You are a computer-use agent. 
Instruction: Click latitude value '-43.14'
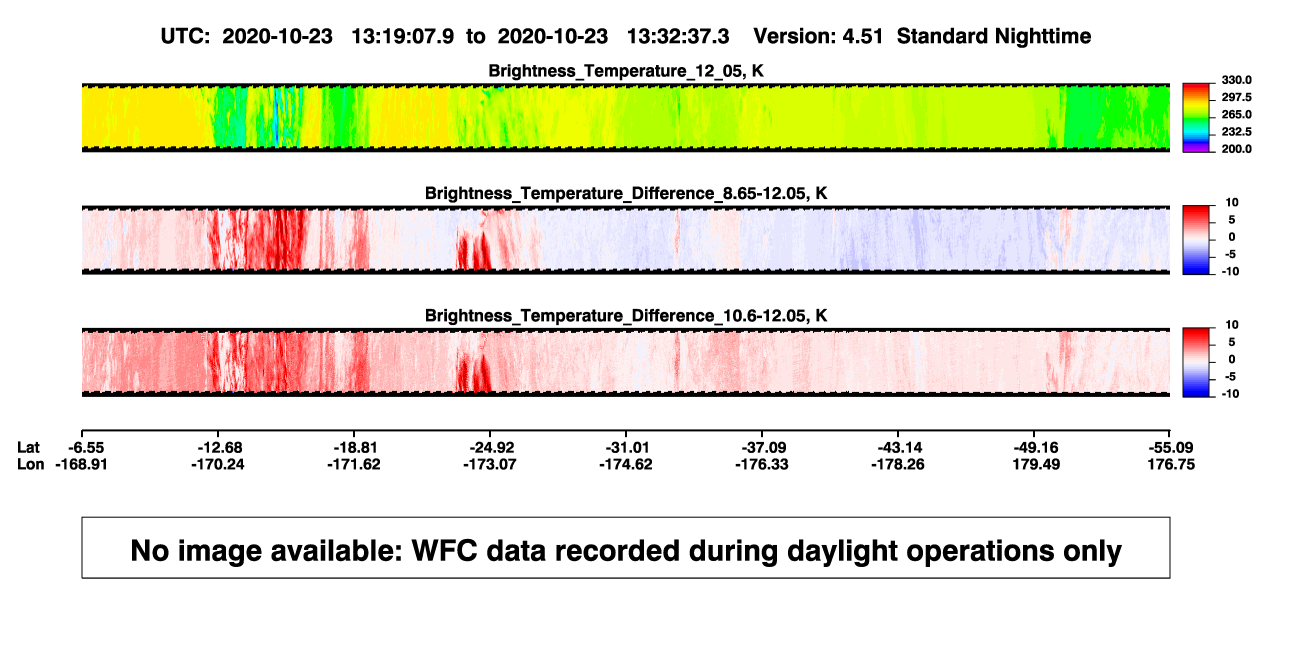(x=901, y=447)
